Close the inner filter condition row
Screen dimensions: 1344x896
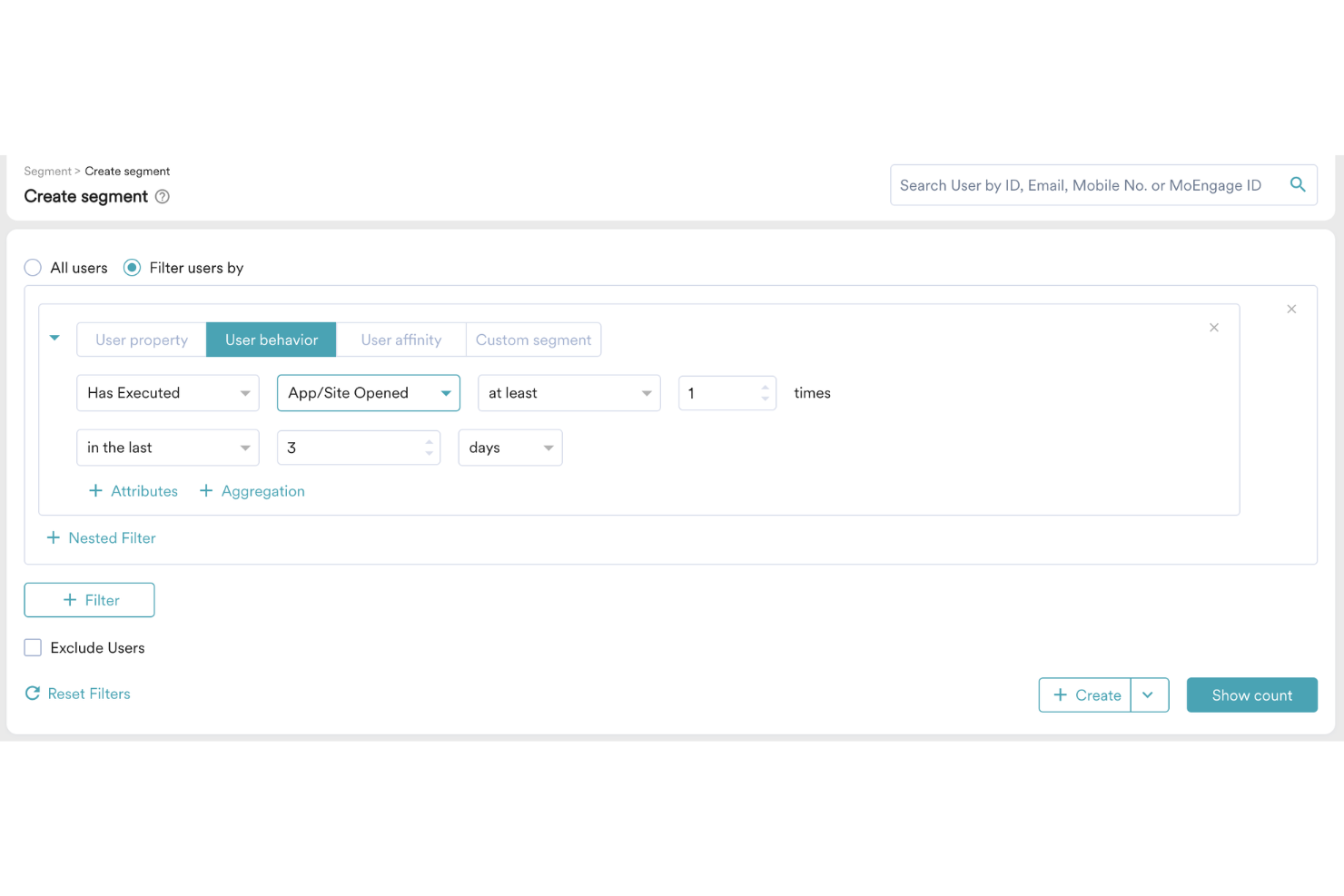[x=1214, y=328]
